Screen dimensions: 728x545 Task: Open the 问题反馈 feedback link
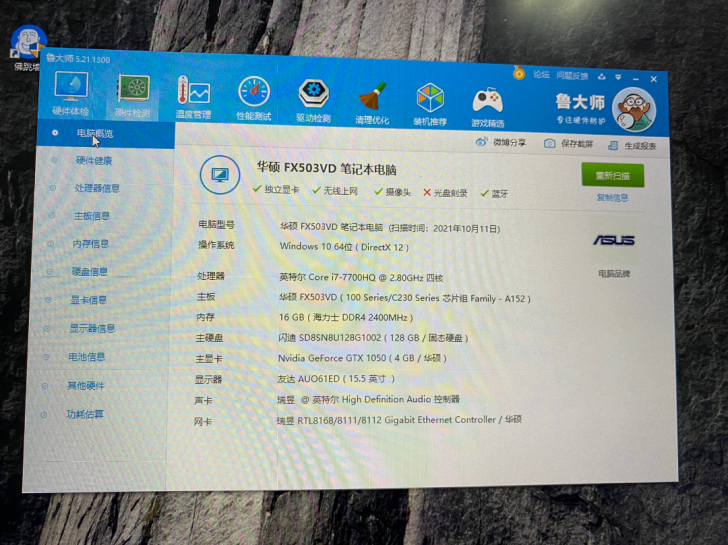[x=572, y=76]
